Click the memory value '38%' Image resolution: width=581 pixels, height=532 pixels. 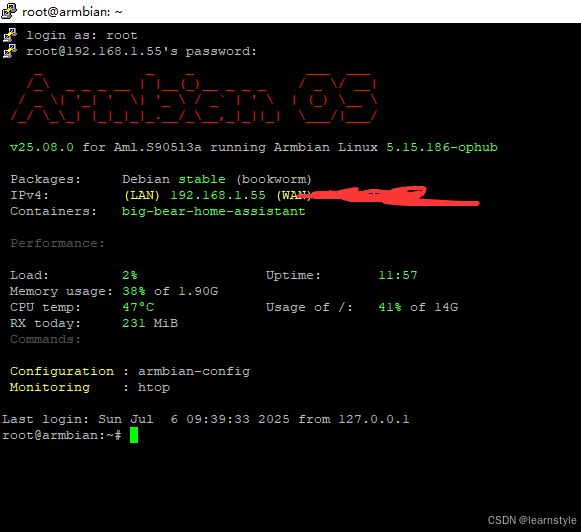point(134,291)
